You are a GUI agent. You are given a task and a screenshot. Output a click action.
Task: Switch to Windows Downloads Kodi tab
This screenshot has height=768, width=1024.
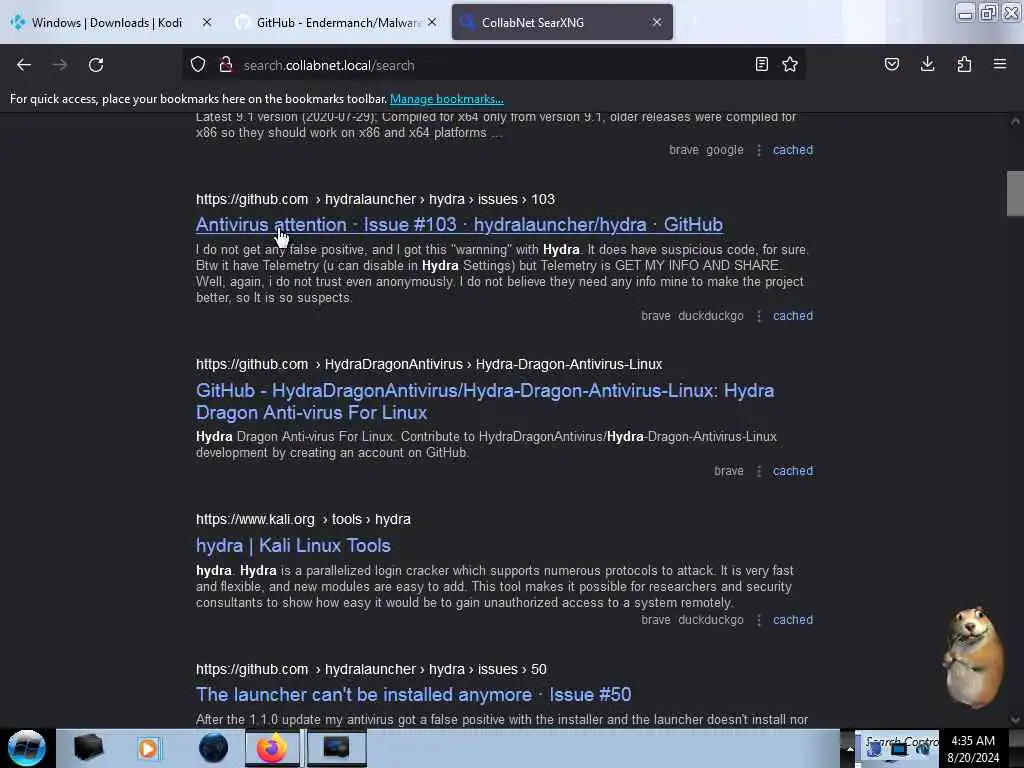tap(106, 23)
